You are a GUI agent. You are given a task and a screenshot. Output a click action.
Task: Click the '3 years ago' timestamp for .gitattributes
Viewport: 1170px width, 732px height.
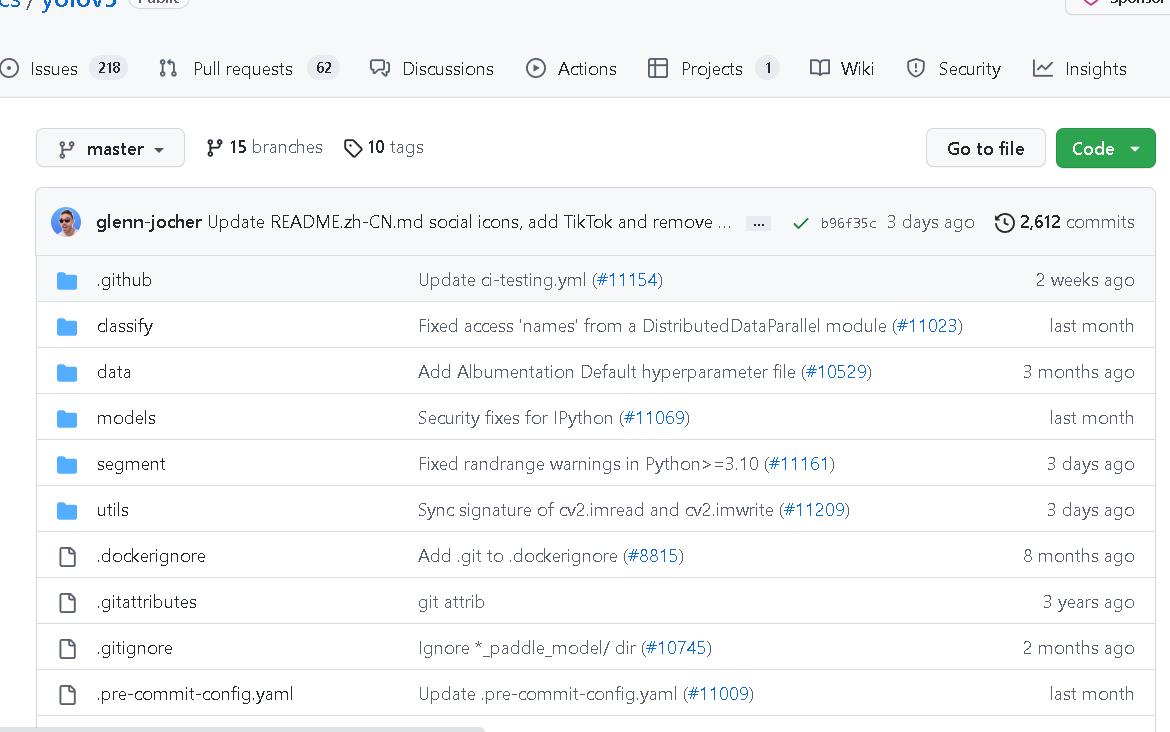click(1088, 602)
